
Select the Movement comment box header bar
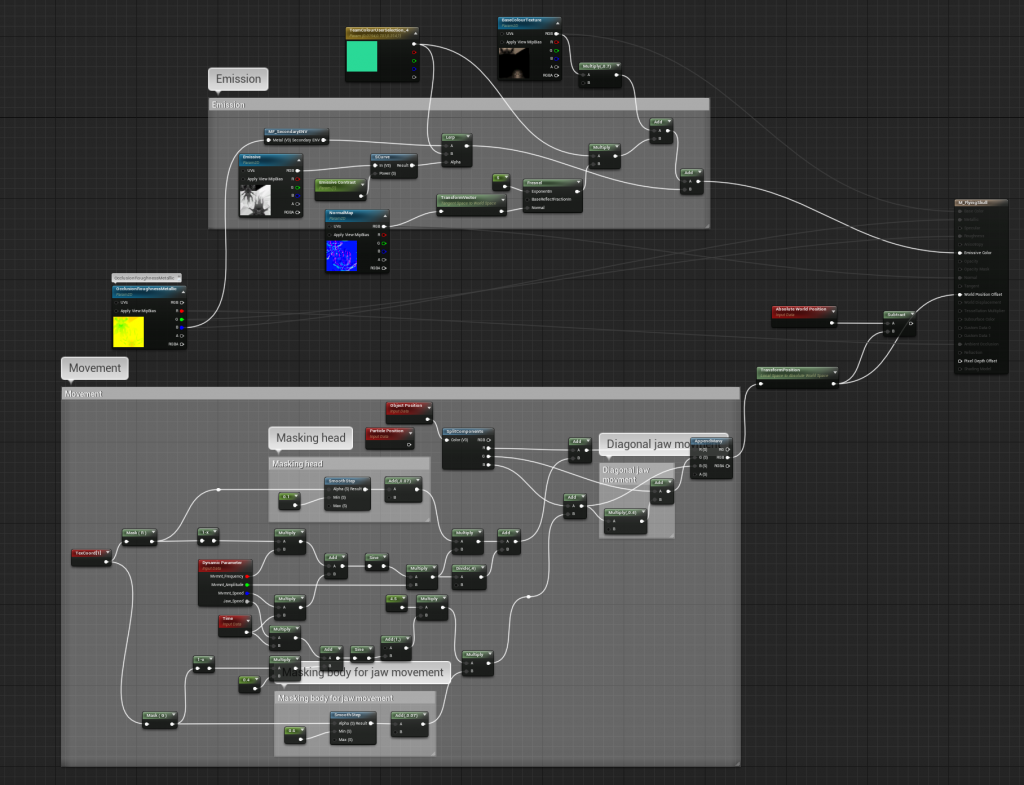400,394
